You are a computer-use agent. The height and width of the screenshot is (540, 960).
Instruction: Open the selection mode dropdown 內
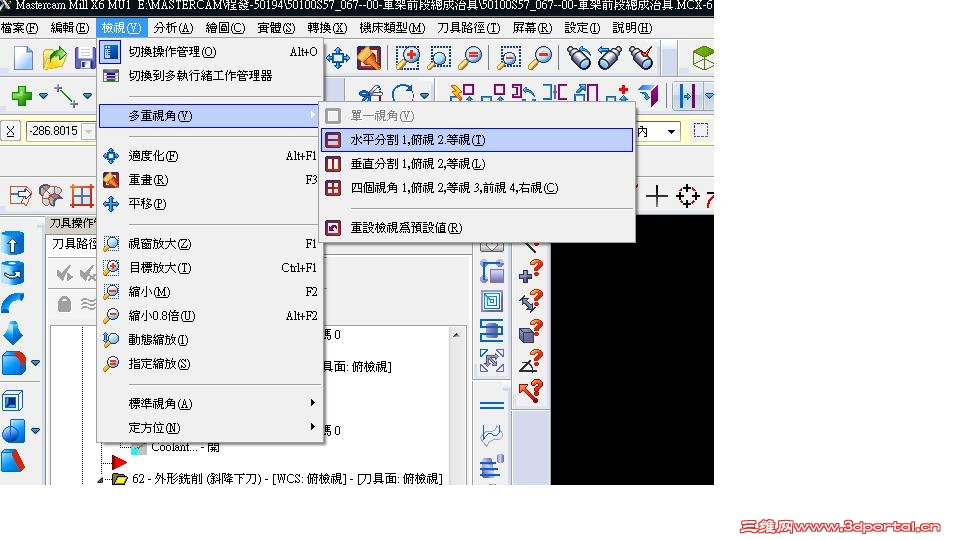[x=671, y=132]
